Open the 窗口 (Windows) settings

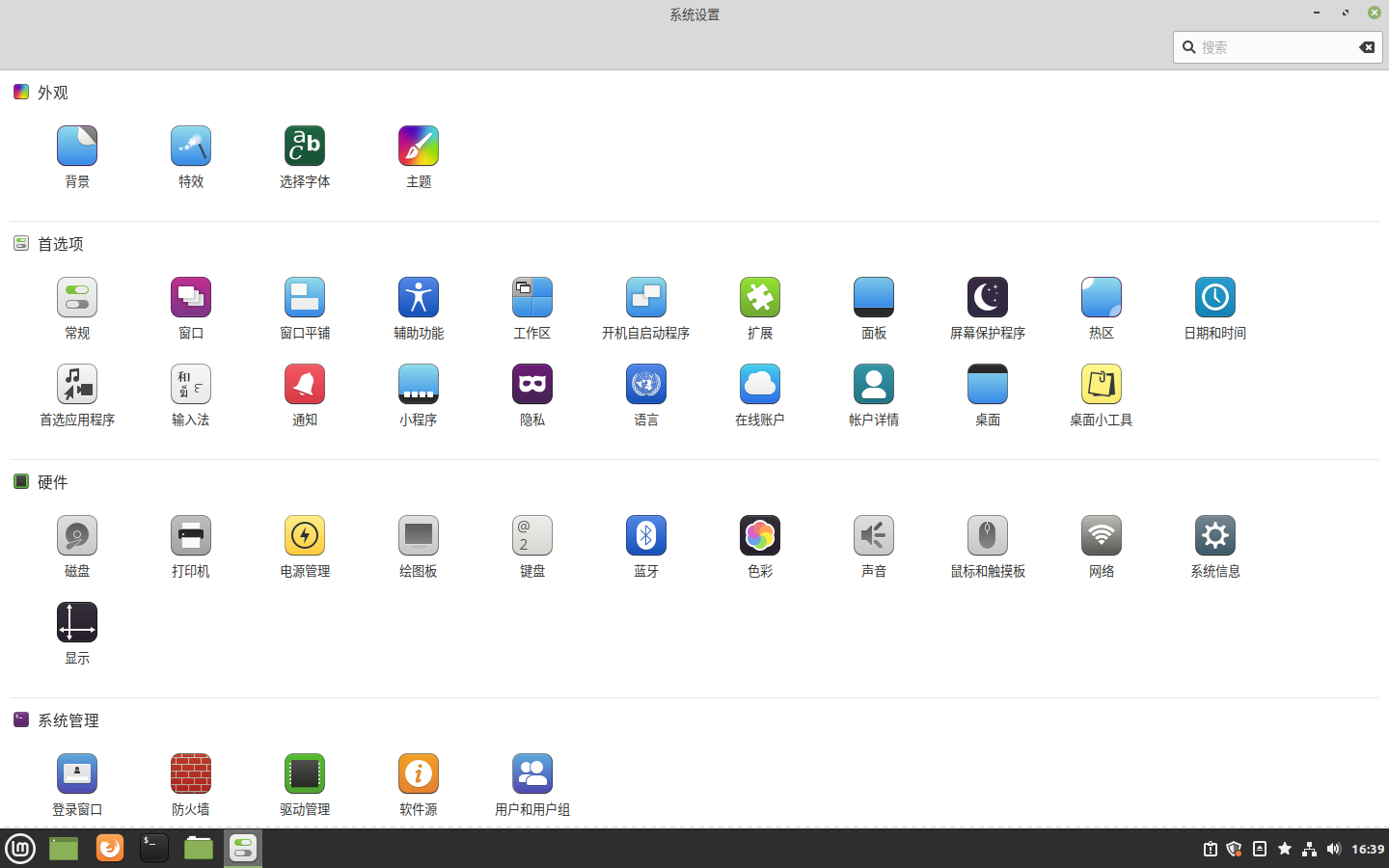coord(191,309)
